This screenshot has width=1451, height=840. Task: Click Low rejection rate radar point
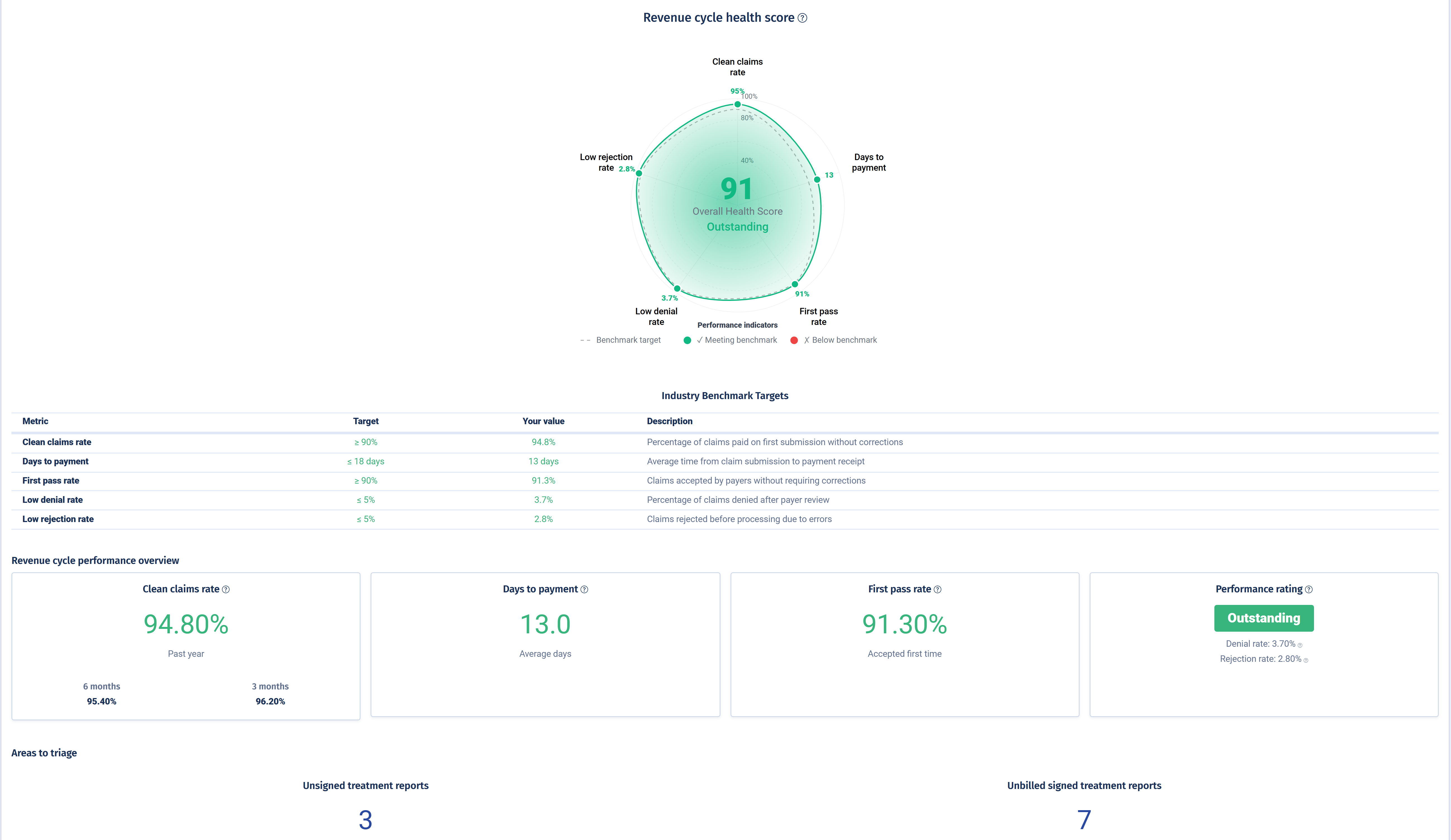(x=638, y=173)
